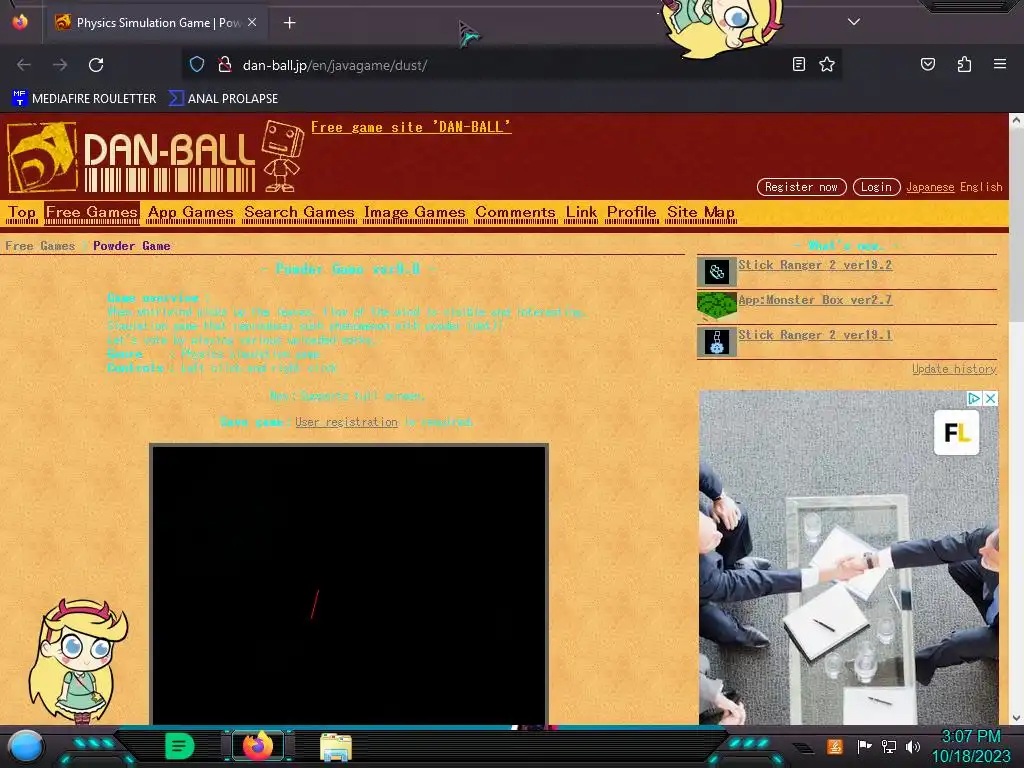The width and height of the screenshot is (1024, 768).
Task: Select English language option
Action: click(981, 187)
